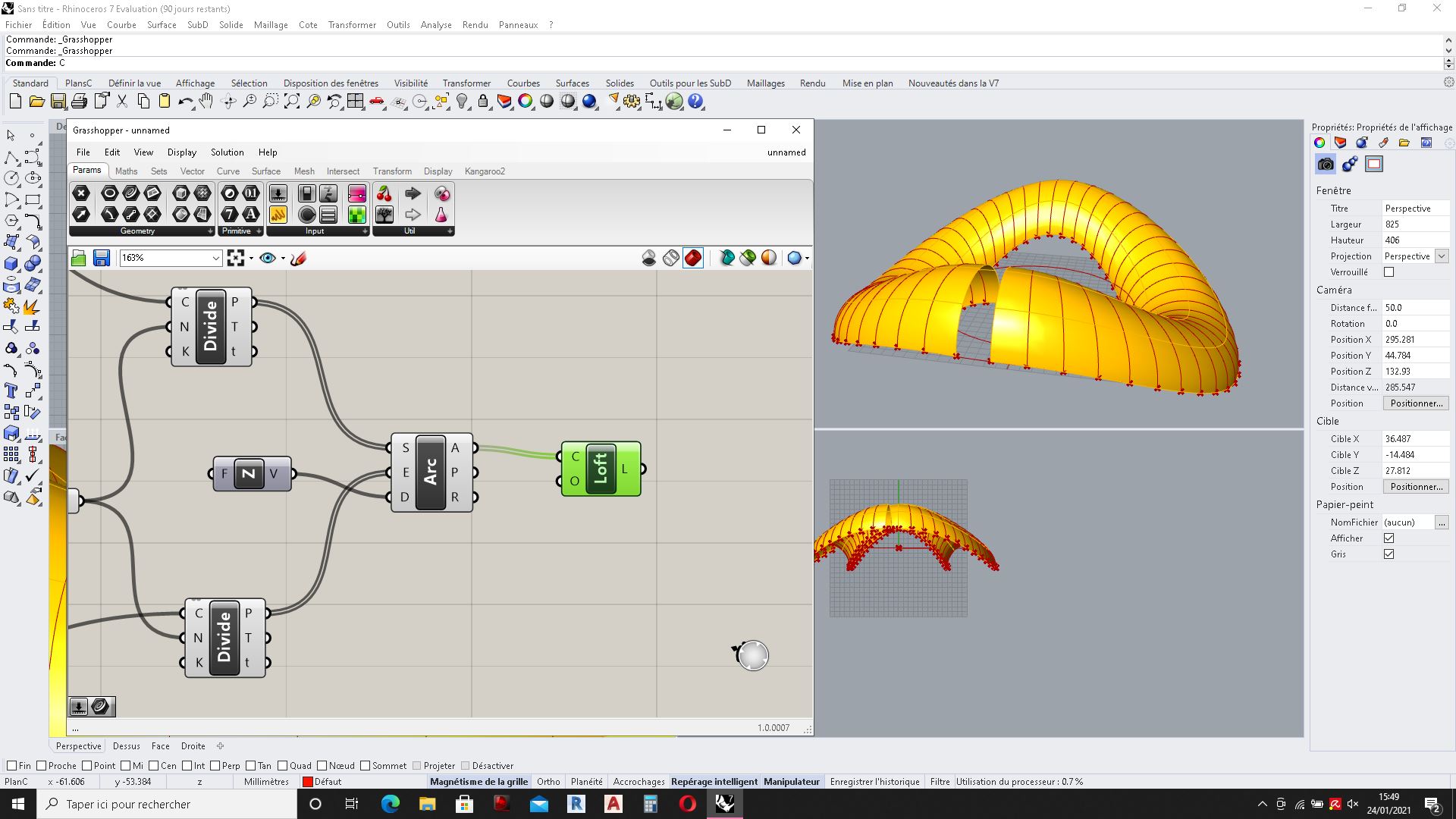The width and height of the screenshot is (1456, 819).
Task: Click the Rhino Help question mark icon
Action: click(695, 101)
